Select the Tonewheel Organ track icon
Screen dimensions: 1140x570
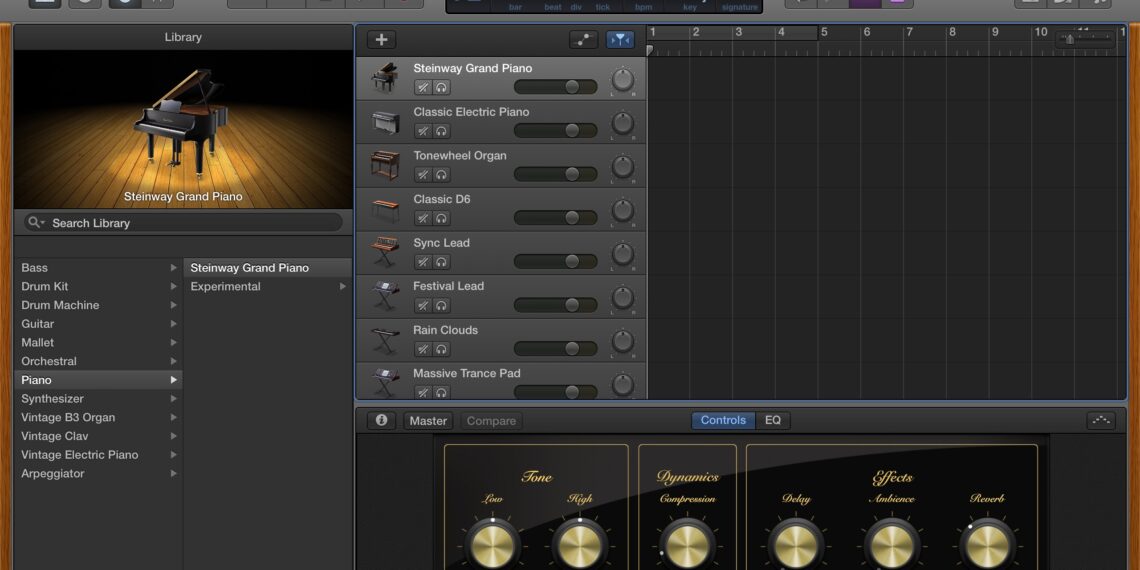tap(385, 165)
